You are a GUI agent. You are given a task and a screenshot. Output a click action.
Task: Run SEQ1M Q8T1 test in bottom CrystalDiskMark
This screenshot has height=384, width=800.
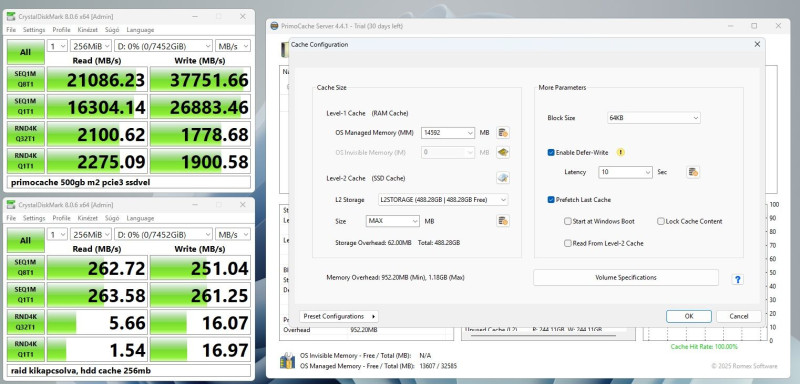coord(26,268)
